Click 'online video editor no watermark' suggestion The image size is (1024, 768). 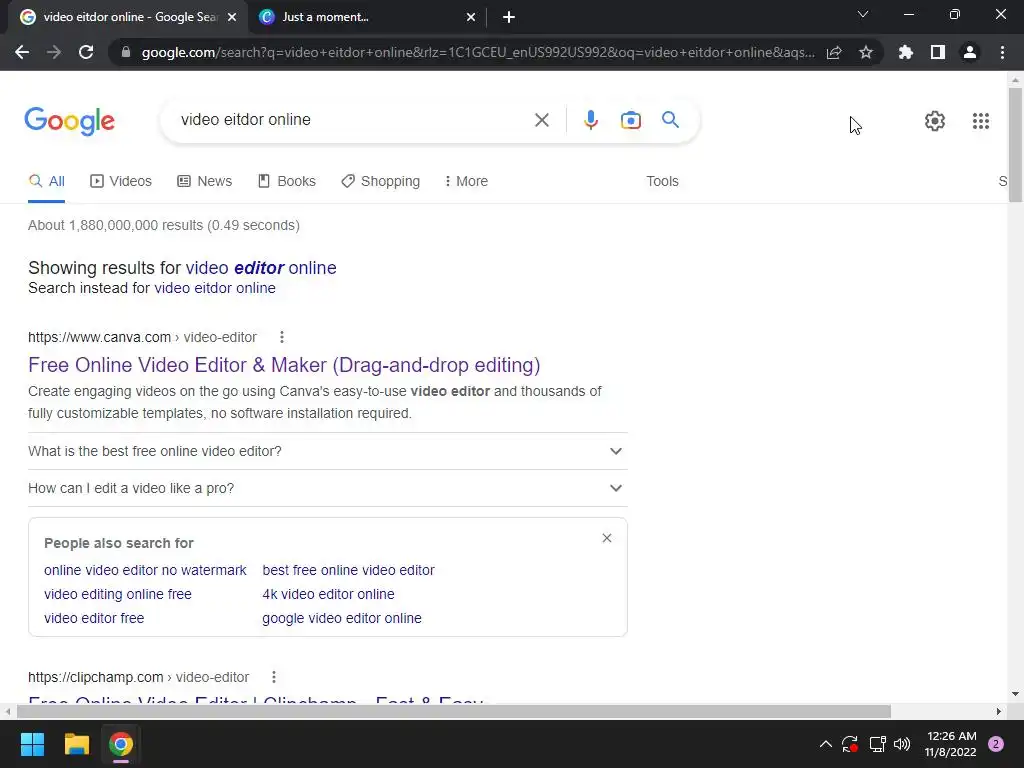tap(145, 570)
